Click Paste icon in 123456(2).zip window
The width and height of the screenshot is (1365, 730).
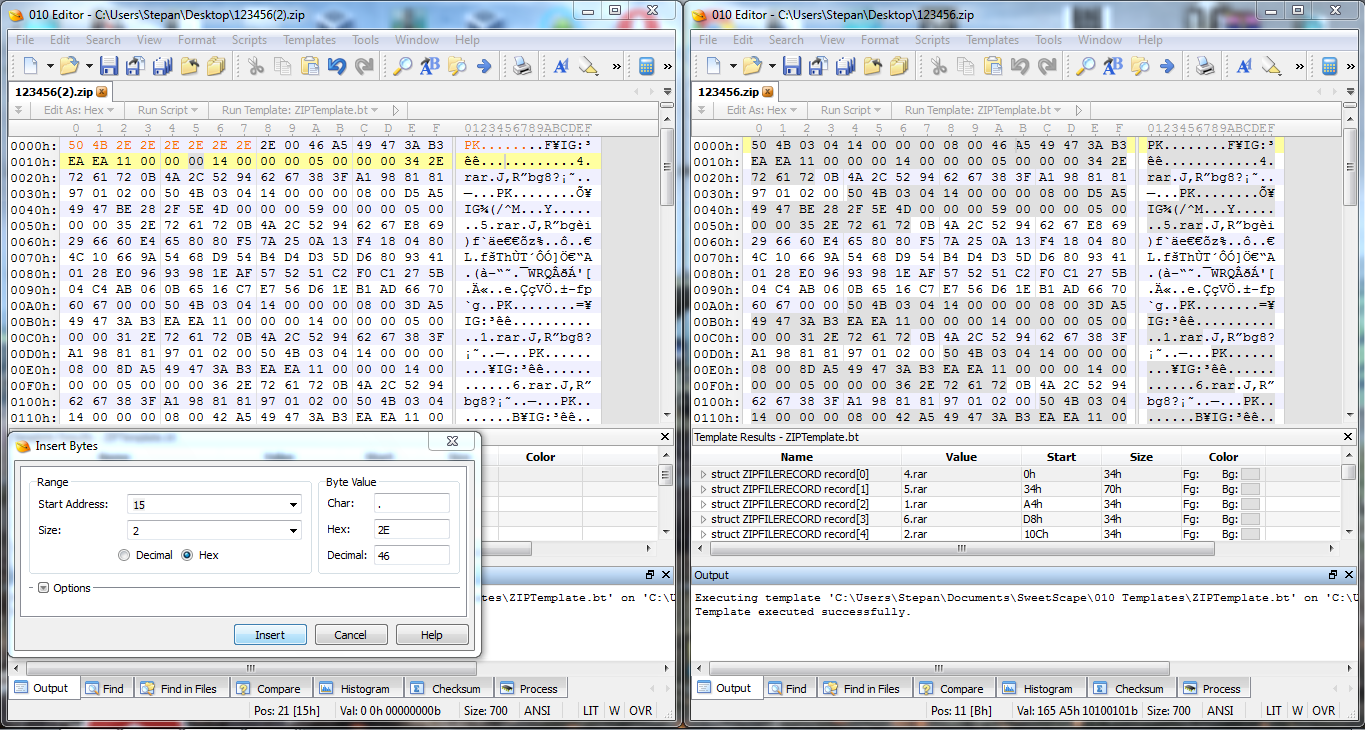coord(310,67)
